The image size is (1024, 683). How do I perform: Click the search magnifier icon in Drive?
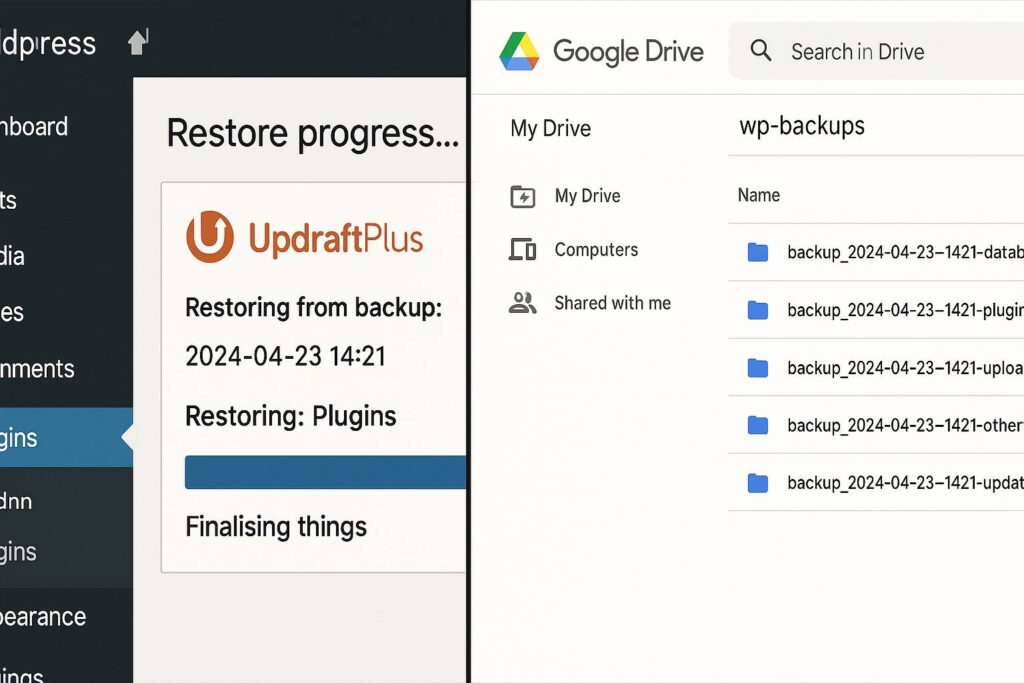[x=761, y=51]
